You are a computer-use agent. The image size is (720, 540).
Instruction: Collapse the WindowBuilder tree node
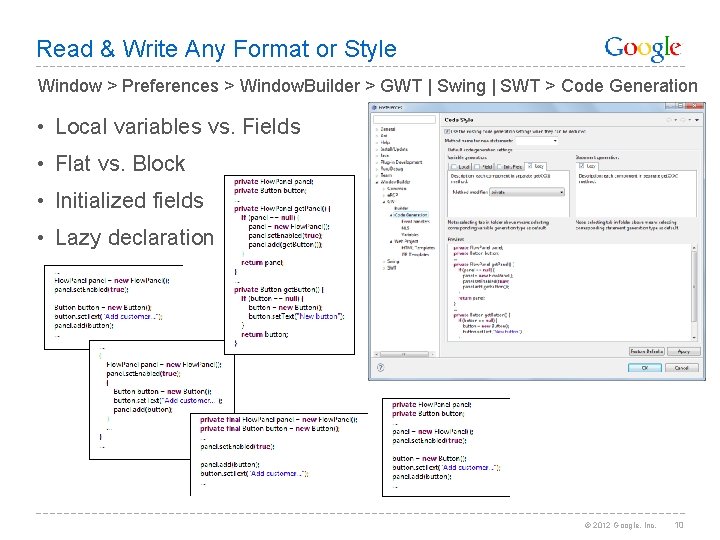[x=377, y=182]
